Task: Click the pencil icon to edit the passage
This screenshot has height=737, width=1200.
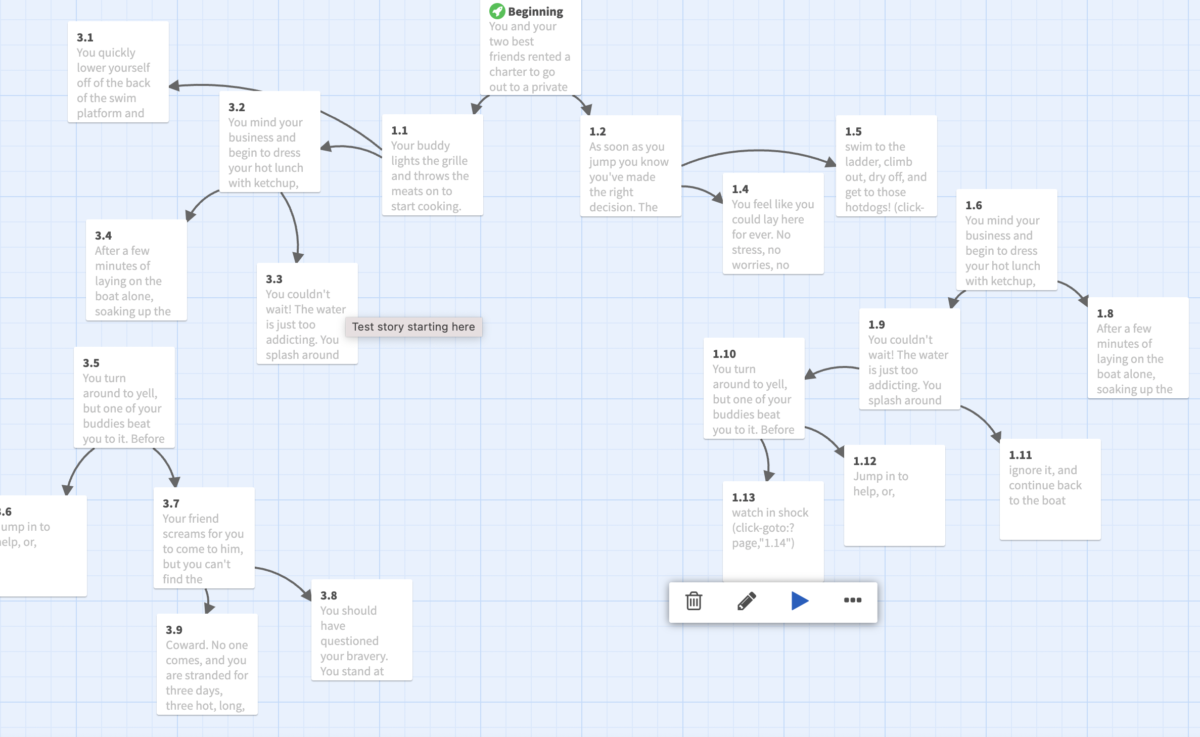Action: click(x=746, y=601)
